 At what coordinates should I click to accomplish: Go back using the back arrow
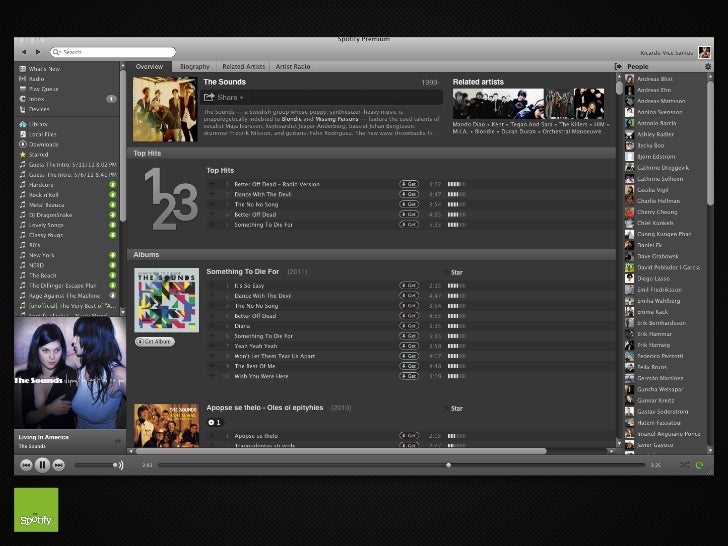[24, 52]
